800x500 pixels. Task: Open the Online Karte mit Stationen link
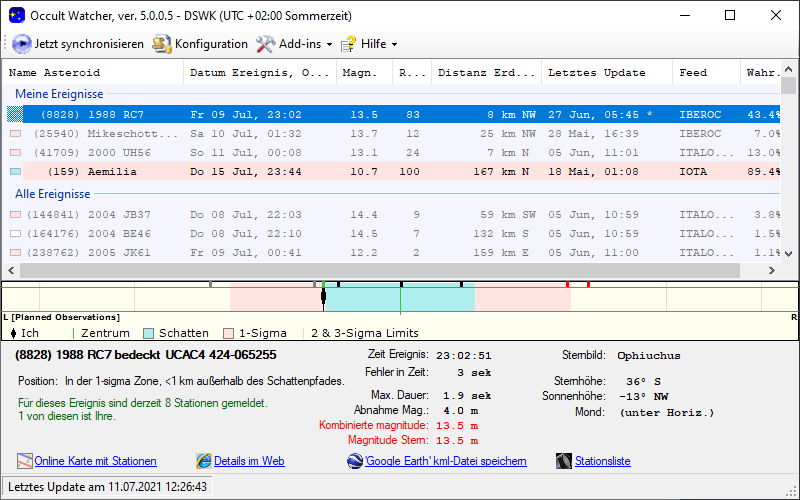(95, 461)
